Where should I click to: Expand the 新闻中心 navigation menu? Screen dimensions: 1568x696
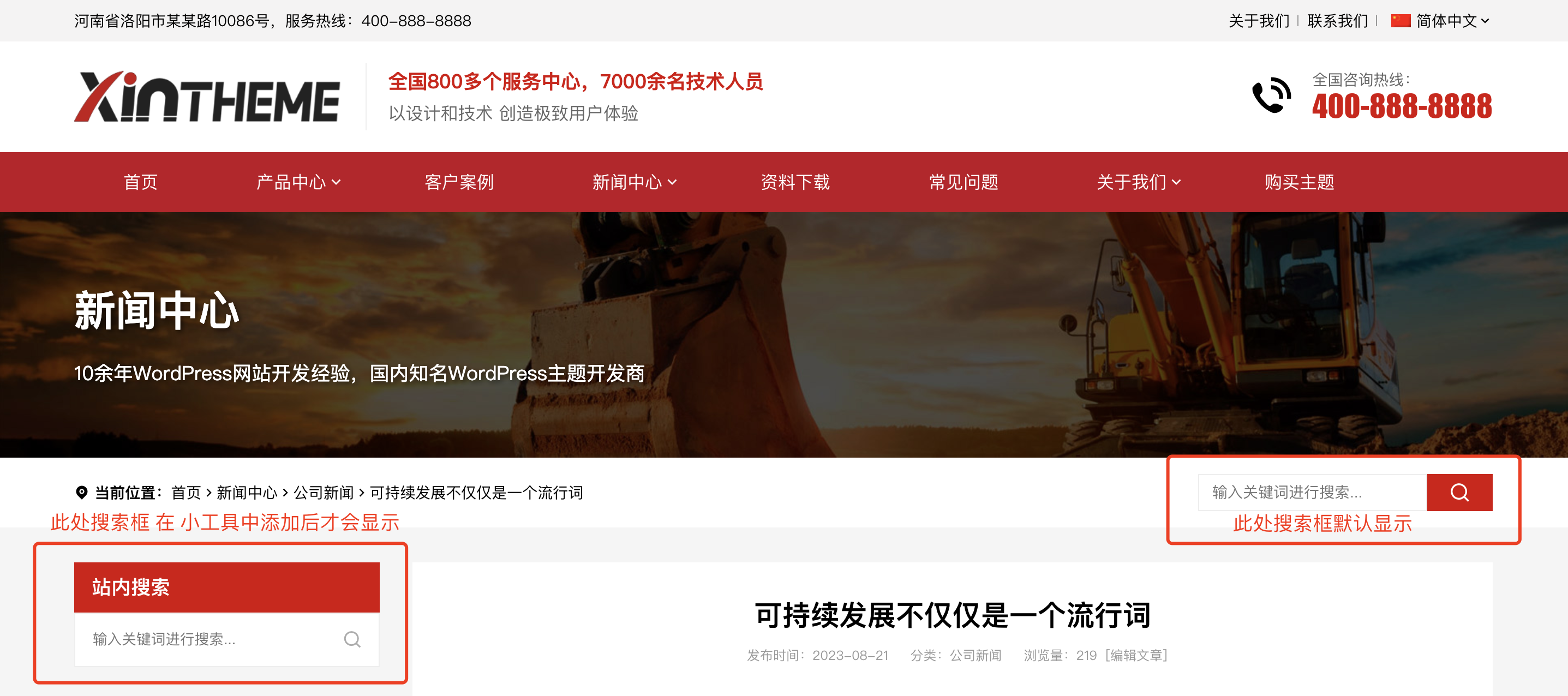tap(635, 182)
